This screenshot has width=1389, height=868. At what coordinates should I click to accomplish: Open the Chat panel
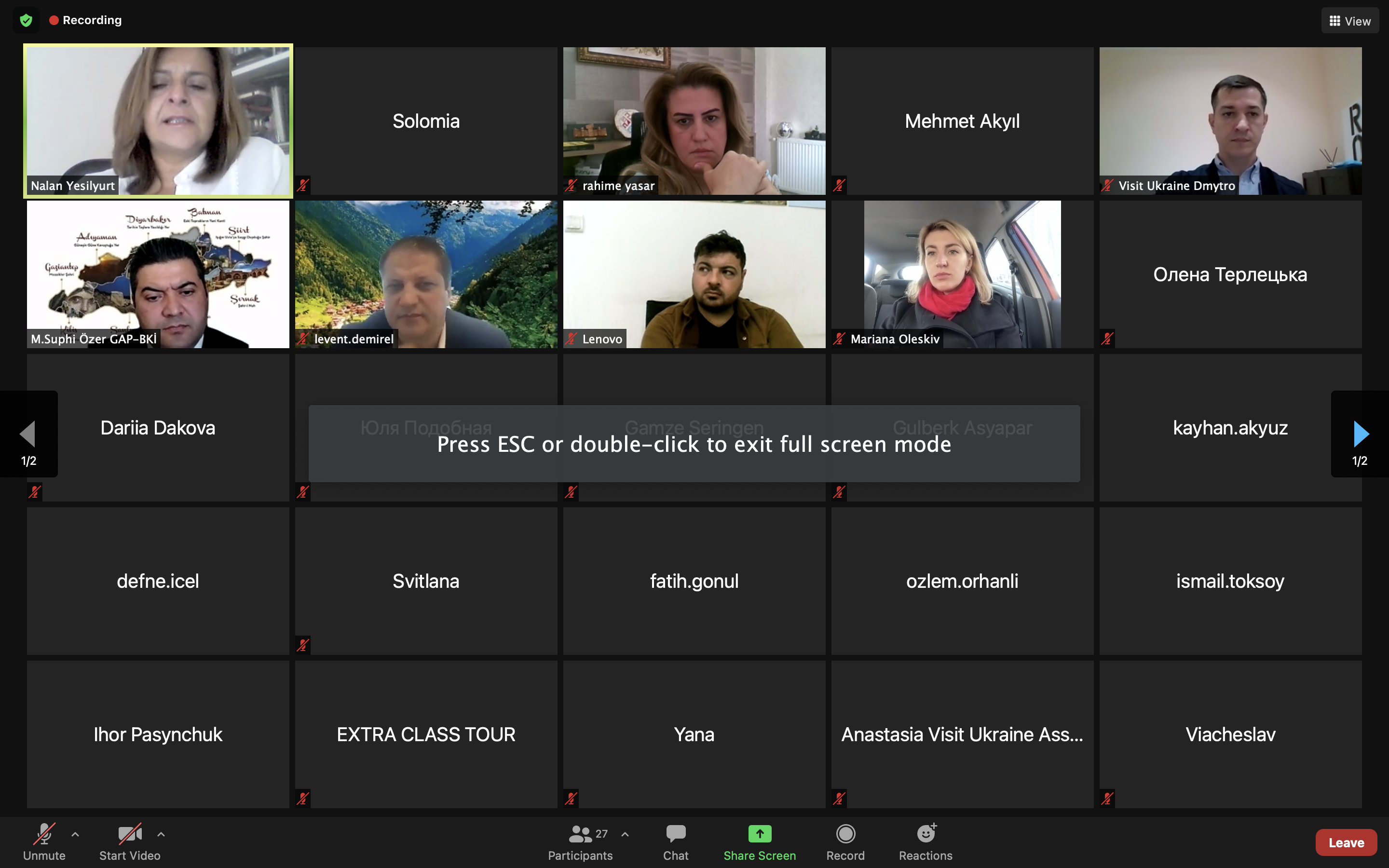point(676,842)
